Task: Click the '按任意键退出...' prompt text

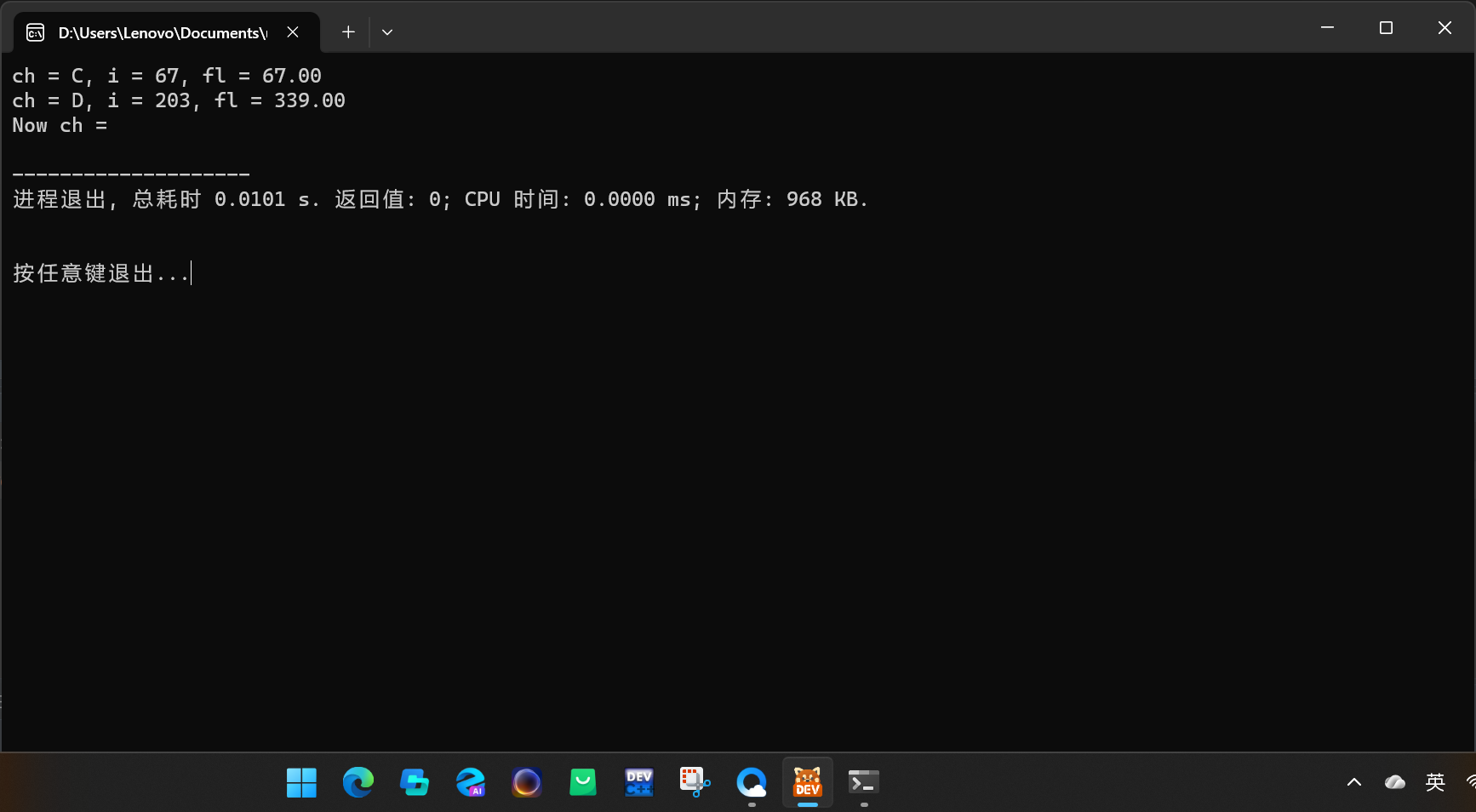Action: [x=100, y=273]
